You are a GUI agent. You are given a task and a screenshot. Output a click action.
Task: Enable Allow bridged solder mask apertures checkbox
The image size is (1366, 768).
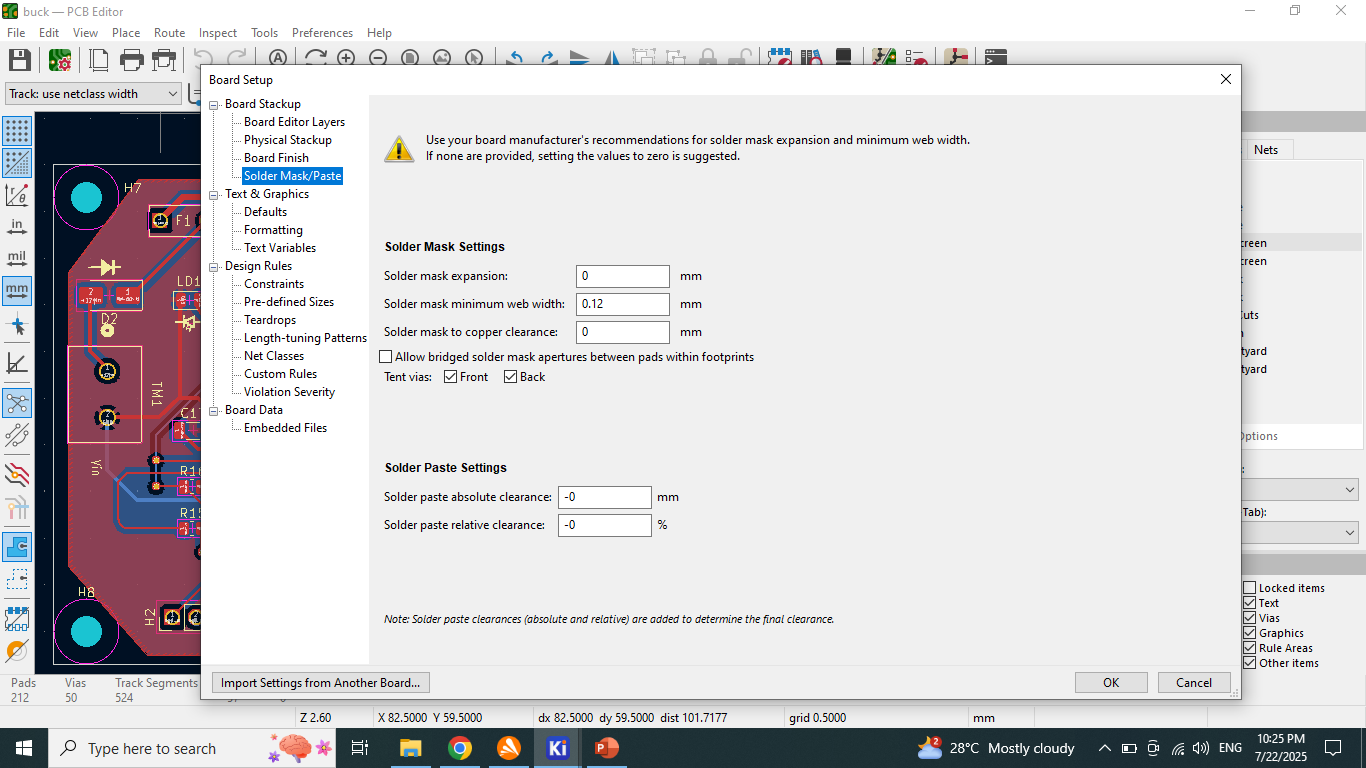(386, 357)
